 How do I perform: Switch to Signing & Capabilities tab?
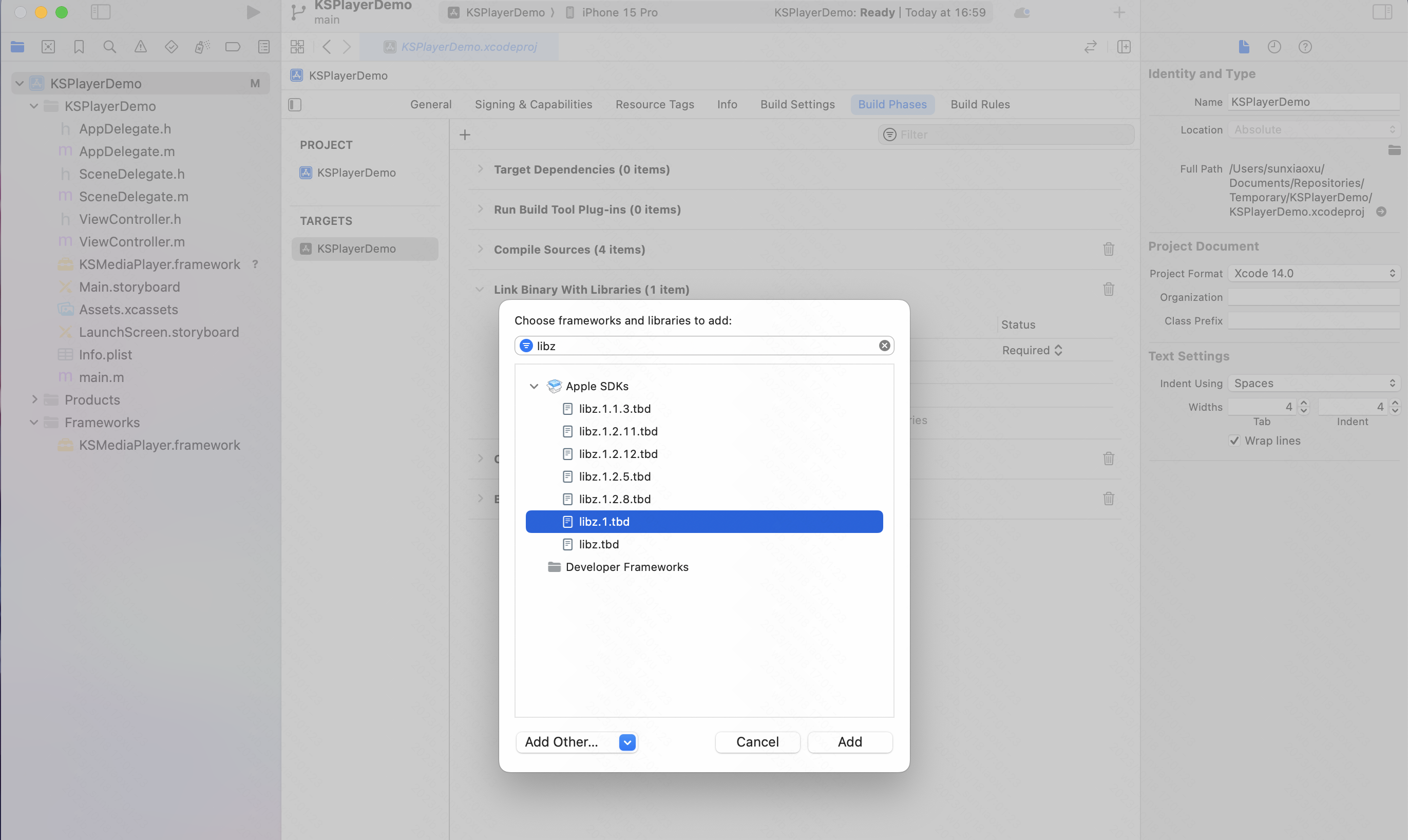(x=533, y=104)
